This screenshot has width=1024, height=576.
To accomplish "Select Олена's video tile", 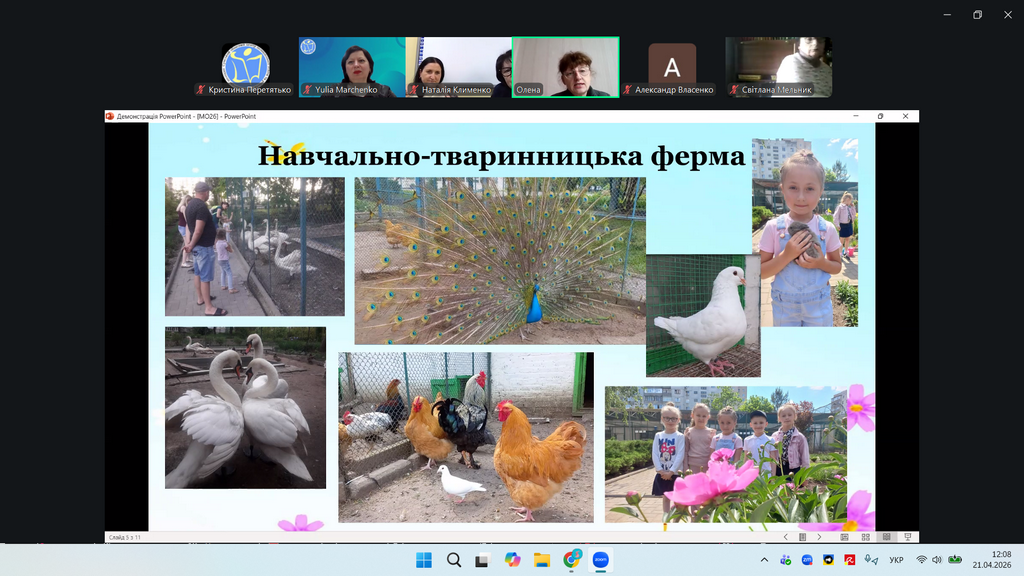I will point(565,67).
